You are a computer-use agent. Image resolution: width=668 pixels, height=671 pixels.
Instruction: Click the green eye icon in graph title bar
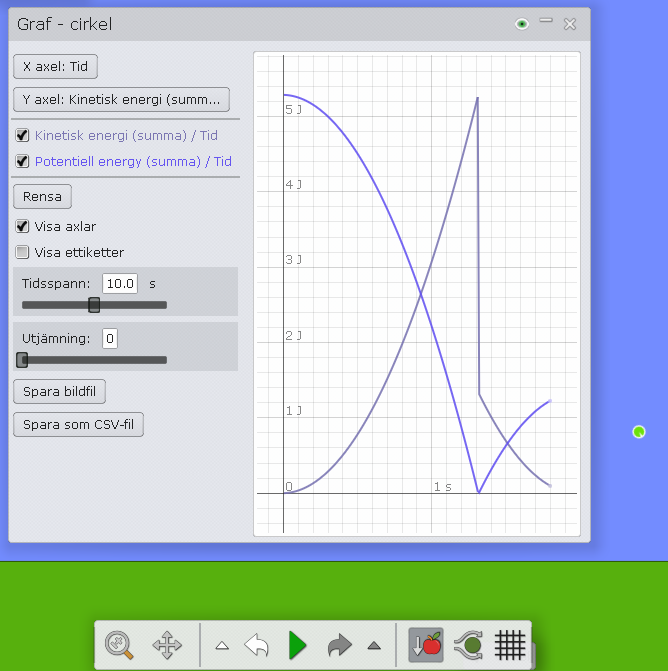pos(521,24)
